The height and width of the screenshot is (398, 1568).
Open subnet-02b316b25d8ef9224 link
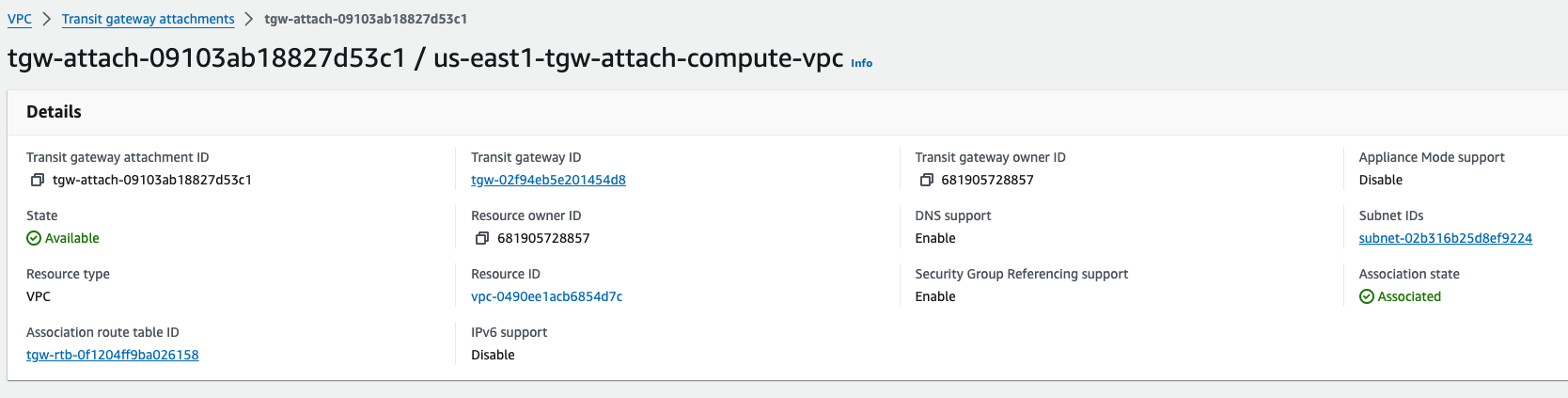(x=1446, y=238)
